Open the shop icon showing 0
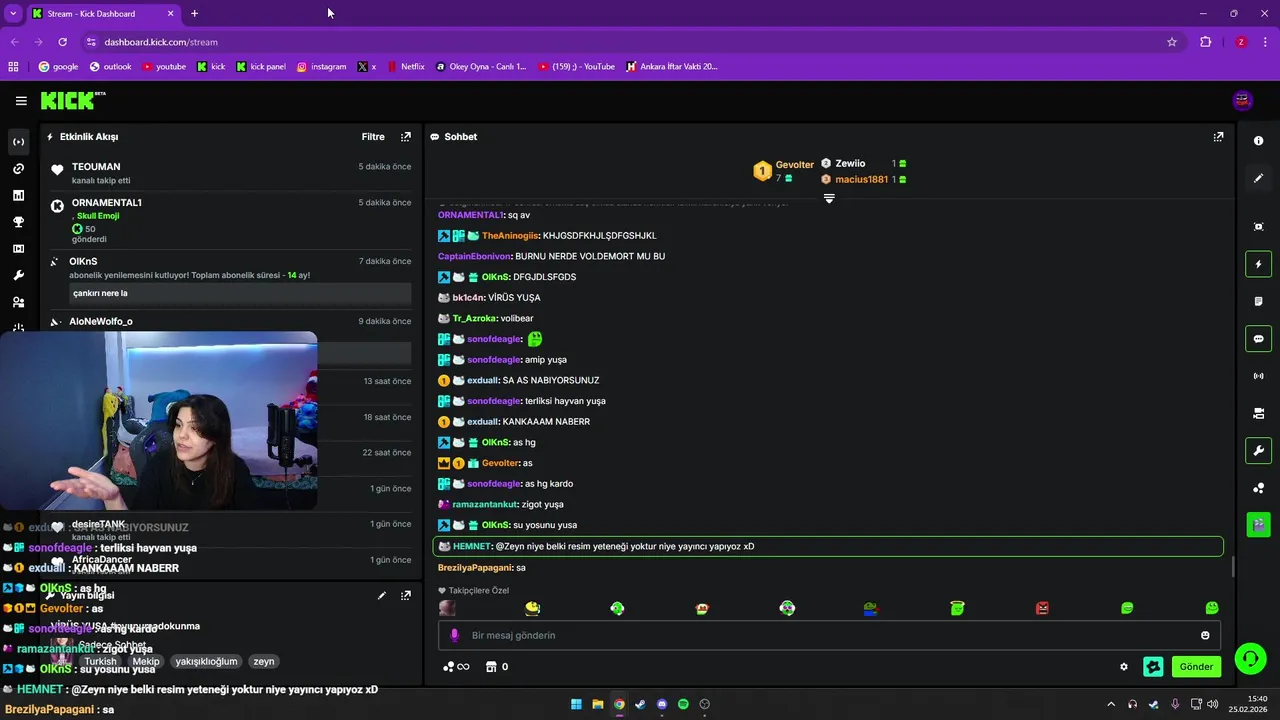Screen dimensions: 1280x720 click(497, 667)
